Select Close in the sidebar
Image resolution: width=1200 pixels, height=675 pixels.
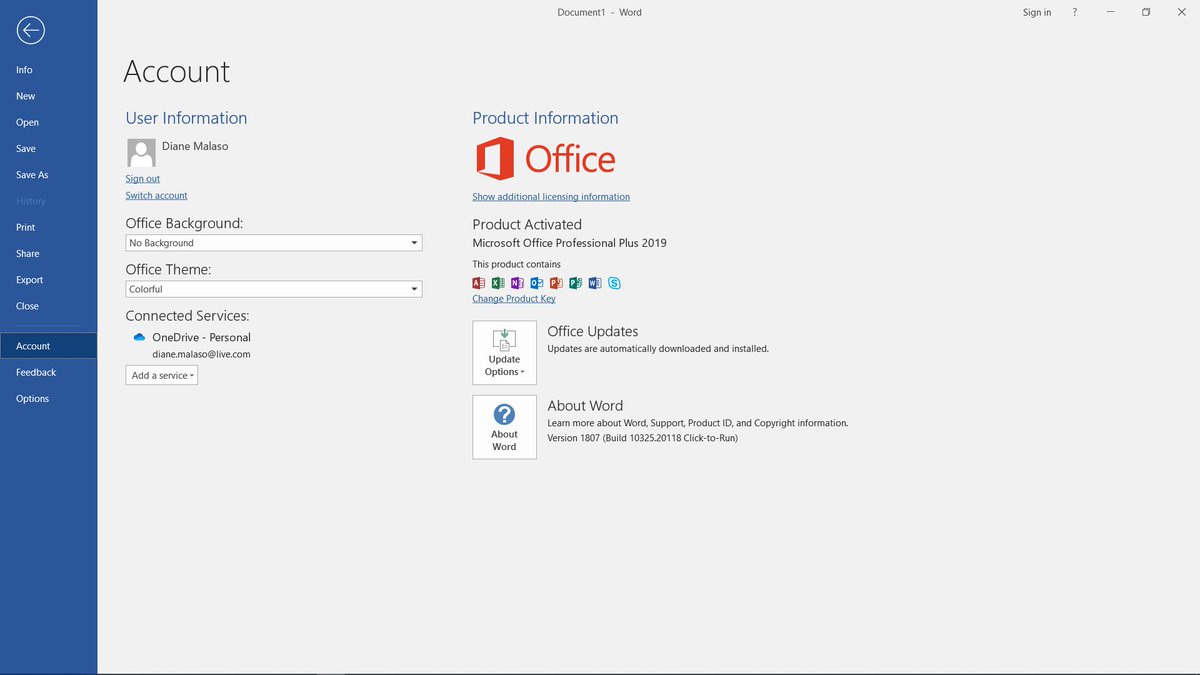tap(48, 306)
